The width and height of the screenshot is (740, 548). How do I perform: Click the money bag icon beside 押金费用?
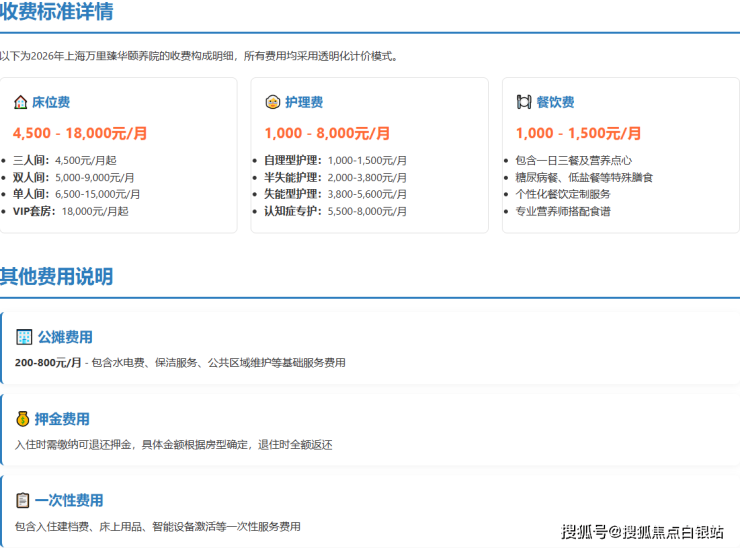click(x=23, y=419)
